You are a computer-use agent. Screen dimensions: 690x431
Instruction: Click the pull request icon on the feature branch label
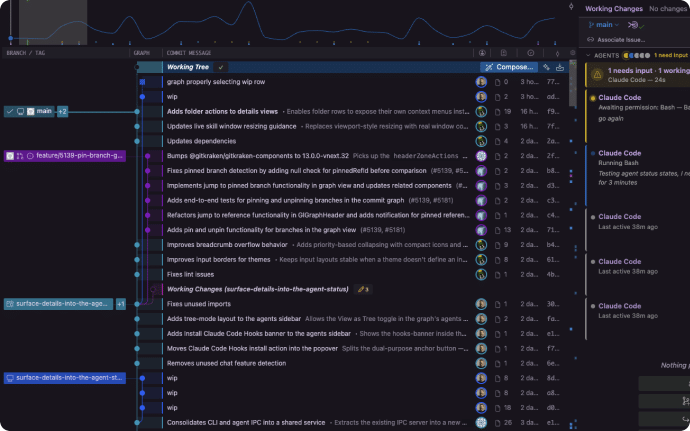[20, 156]
